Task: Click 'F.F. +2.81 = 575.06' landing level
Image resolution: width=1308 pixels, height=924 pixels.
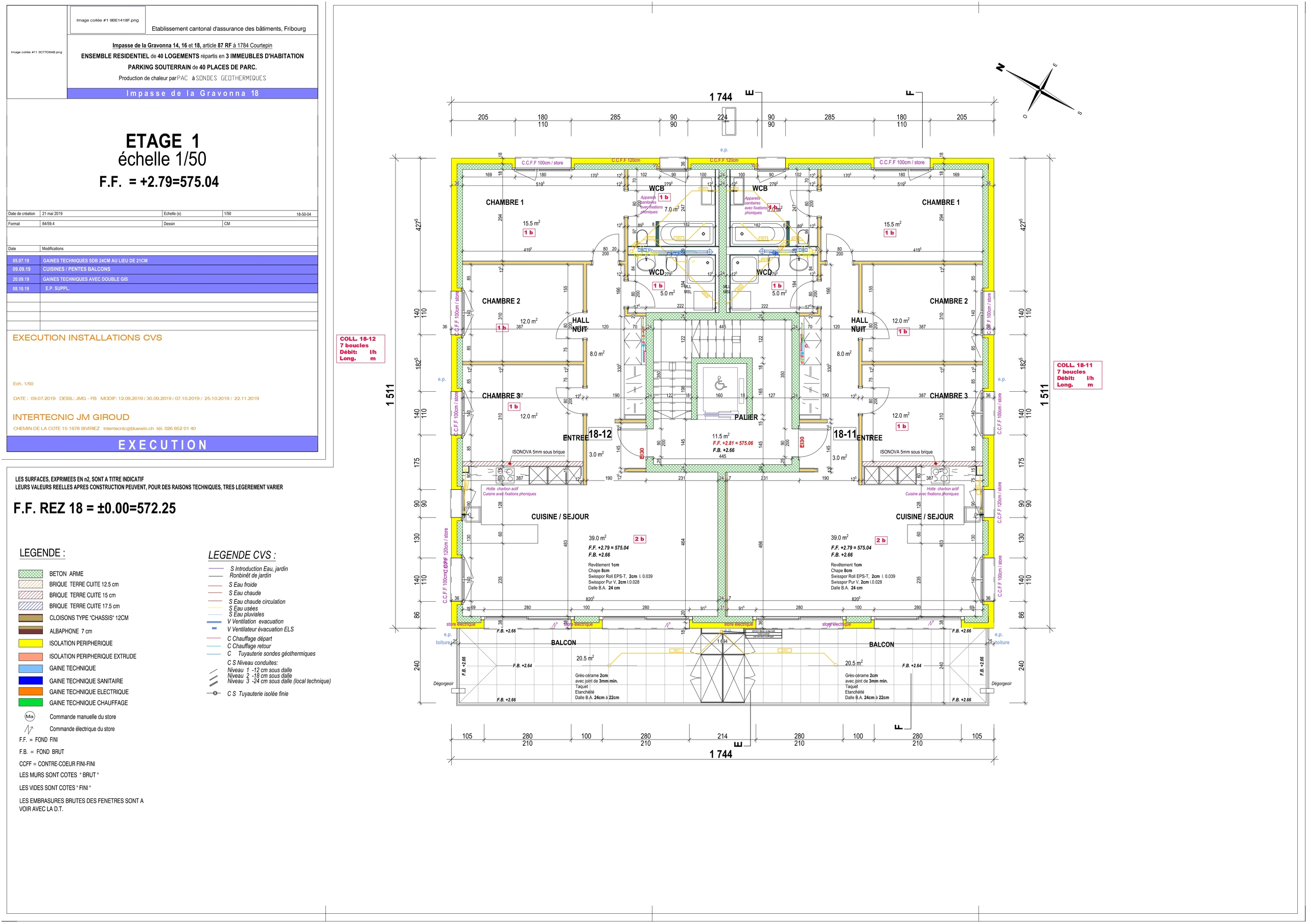Action: pyautogui.click(x=733, y=443)
